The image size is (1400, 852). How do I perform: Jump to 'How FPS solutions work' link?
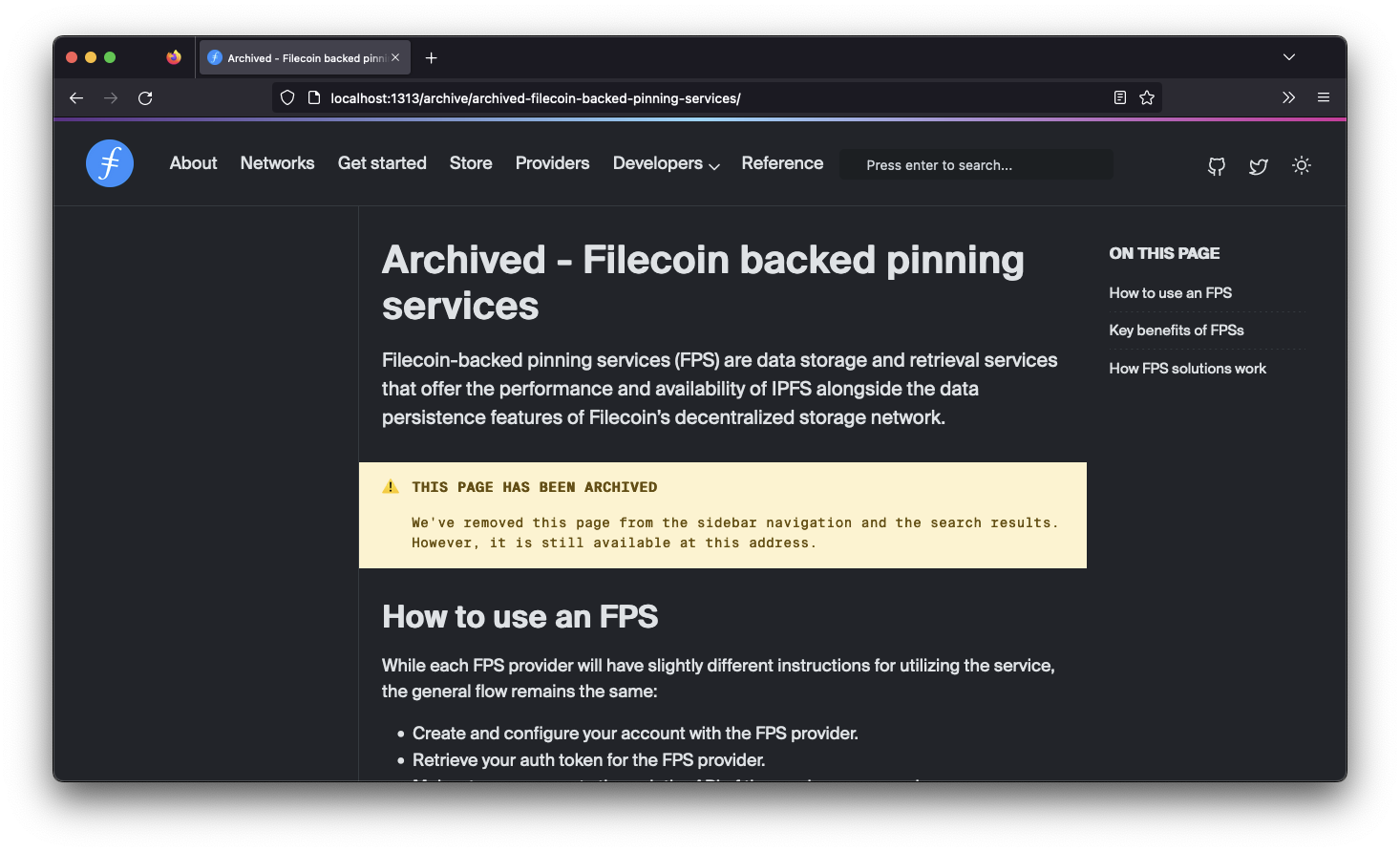click(1188, 369)
